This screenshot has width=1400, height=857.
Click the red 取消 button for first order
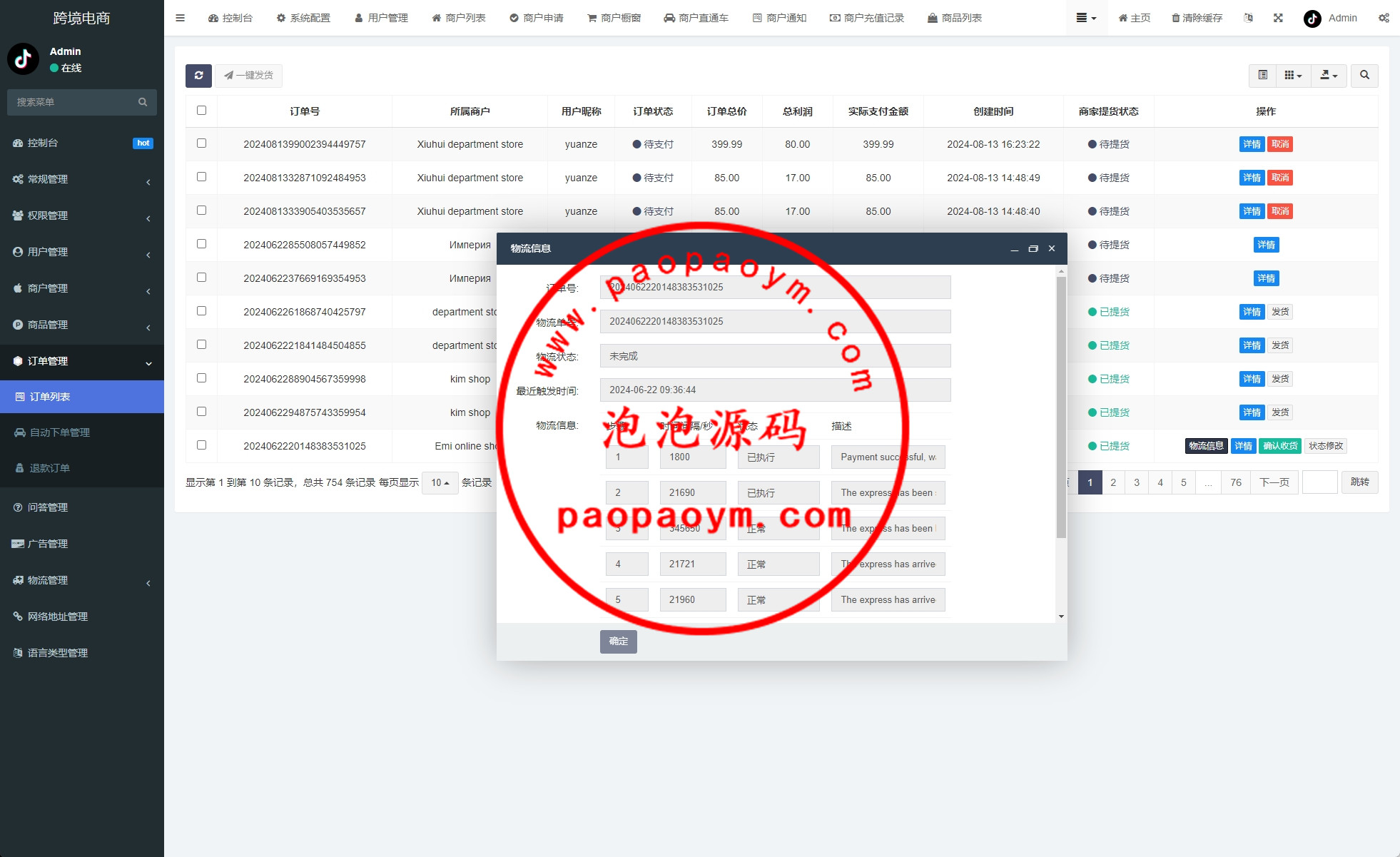pos(1280,144)
